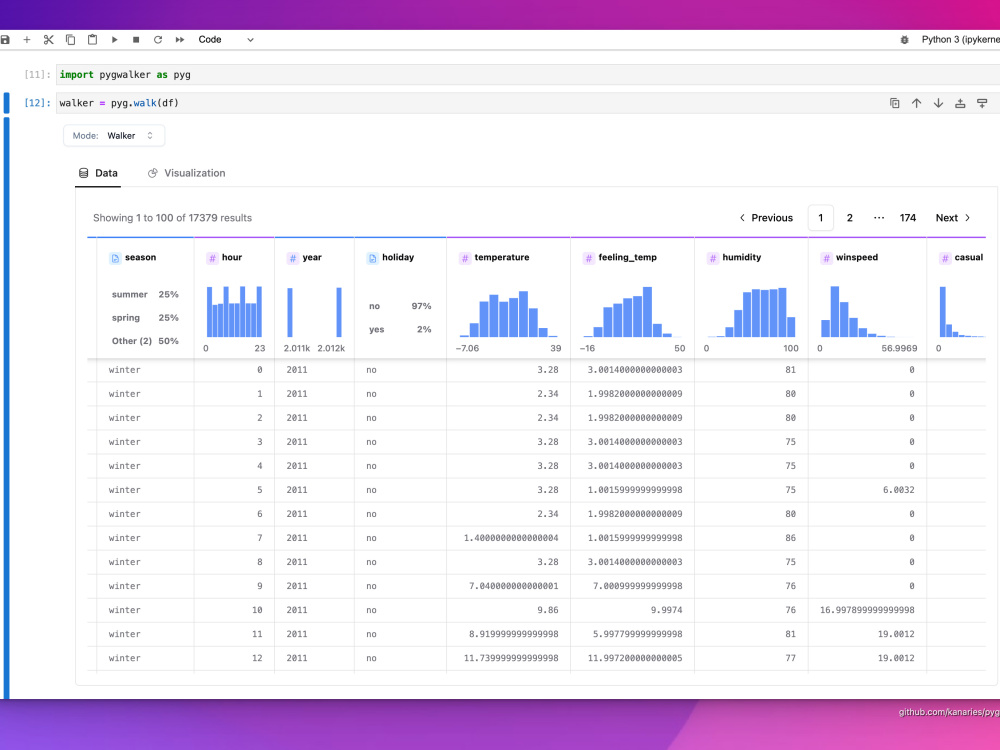Click the winspeed column hash icon
The width and height of the screenshot is (1000, 750).
pyautogui.click(x=827, y=258)
